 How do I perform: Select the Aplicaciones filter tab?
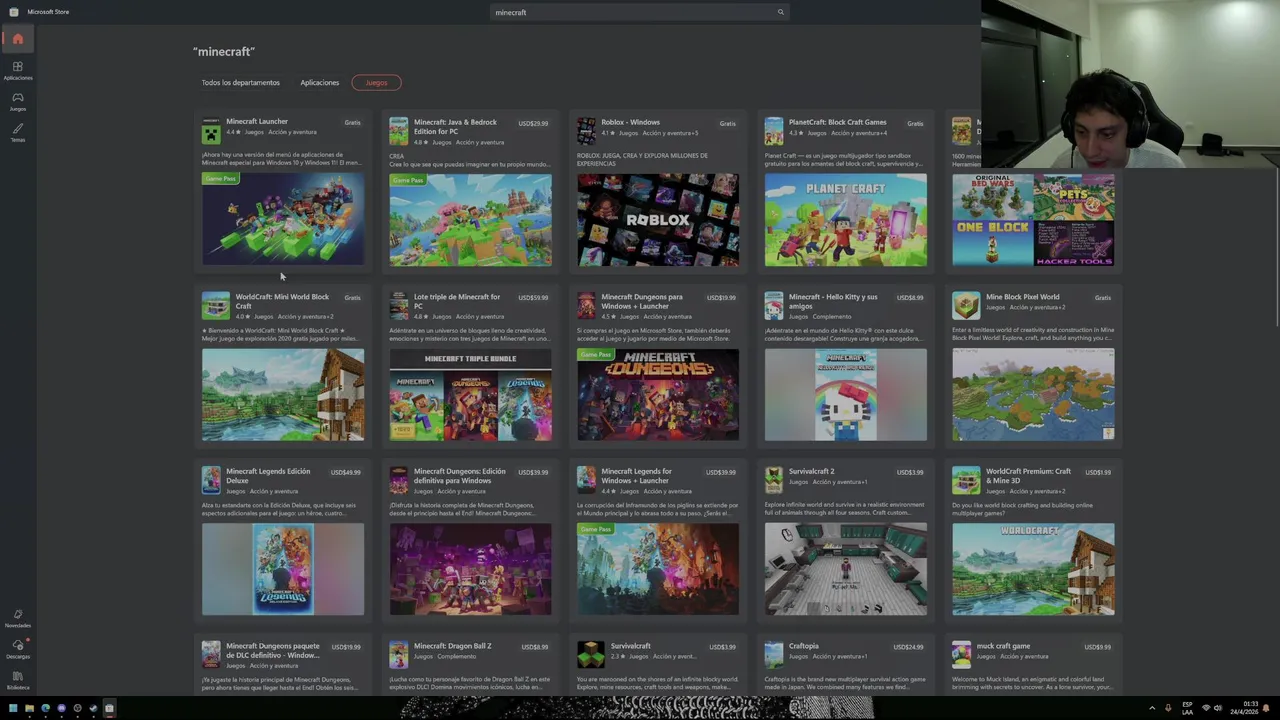tap(320, 82)
